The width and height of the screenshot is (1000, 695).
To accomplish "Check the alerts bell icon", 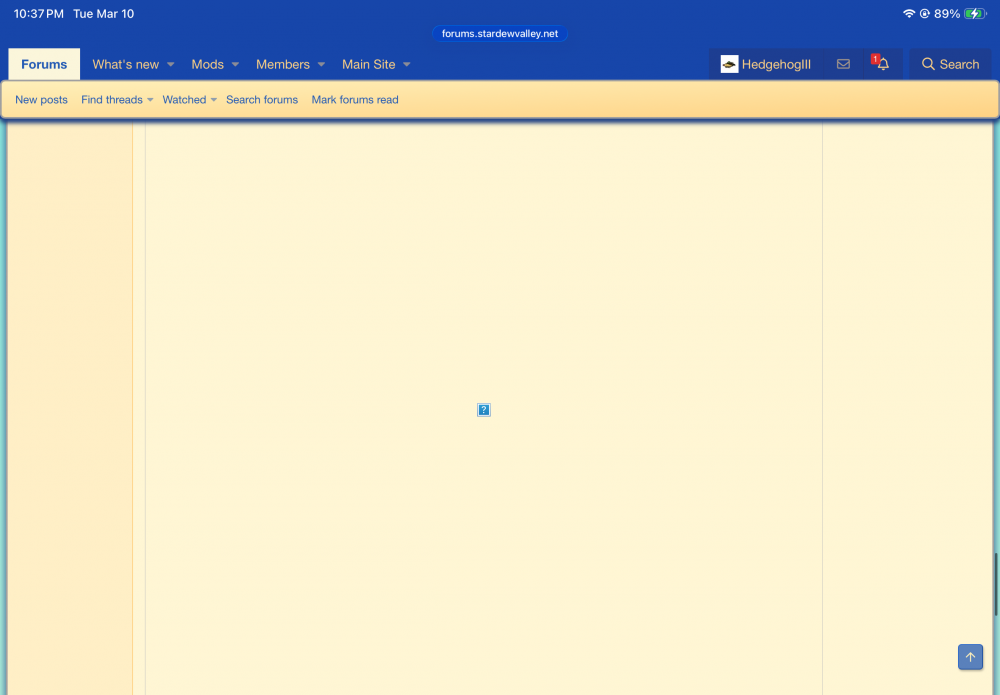I will click(882, 64).
